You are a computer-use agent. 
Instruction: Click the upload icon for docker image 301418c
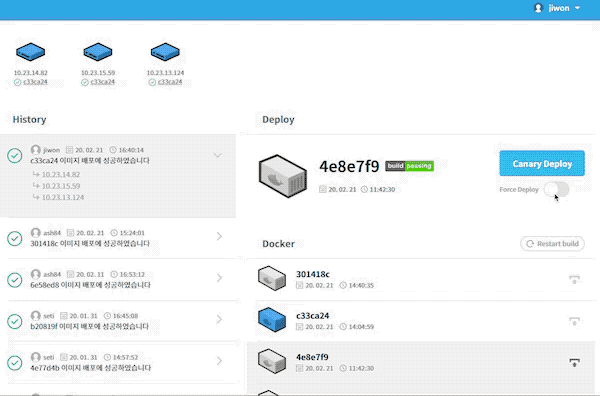574,279
